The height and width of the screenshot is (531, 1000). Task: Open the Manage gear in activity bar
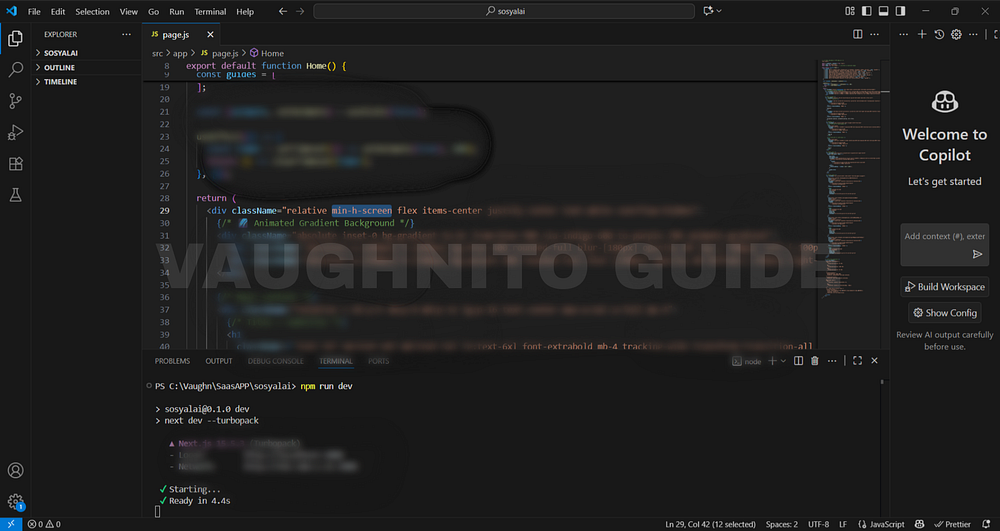(x=15, y=502)
